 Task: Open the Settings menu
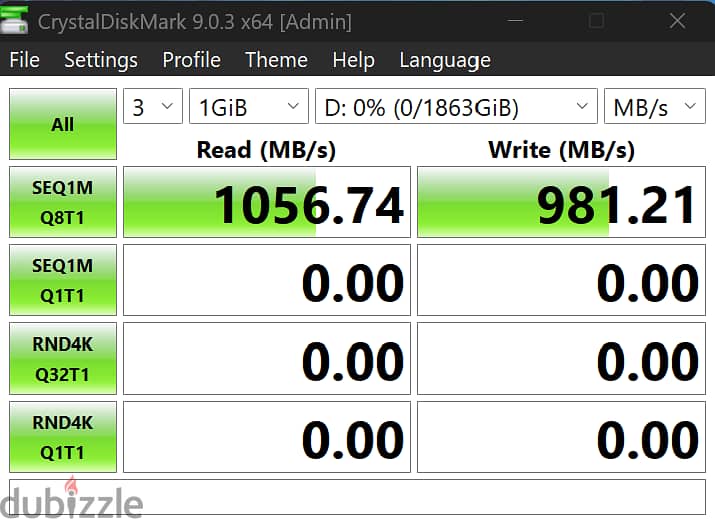click(101, 60)
